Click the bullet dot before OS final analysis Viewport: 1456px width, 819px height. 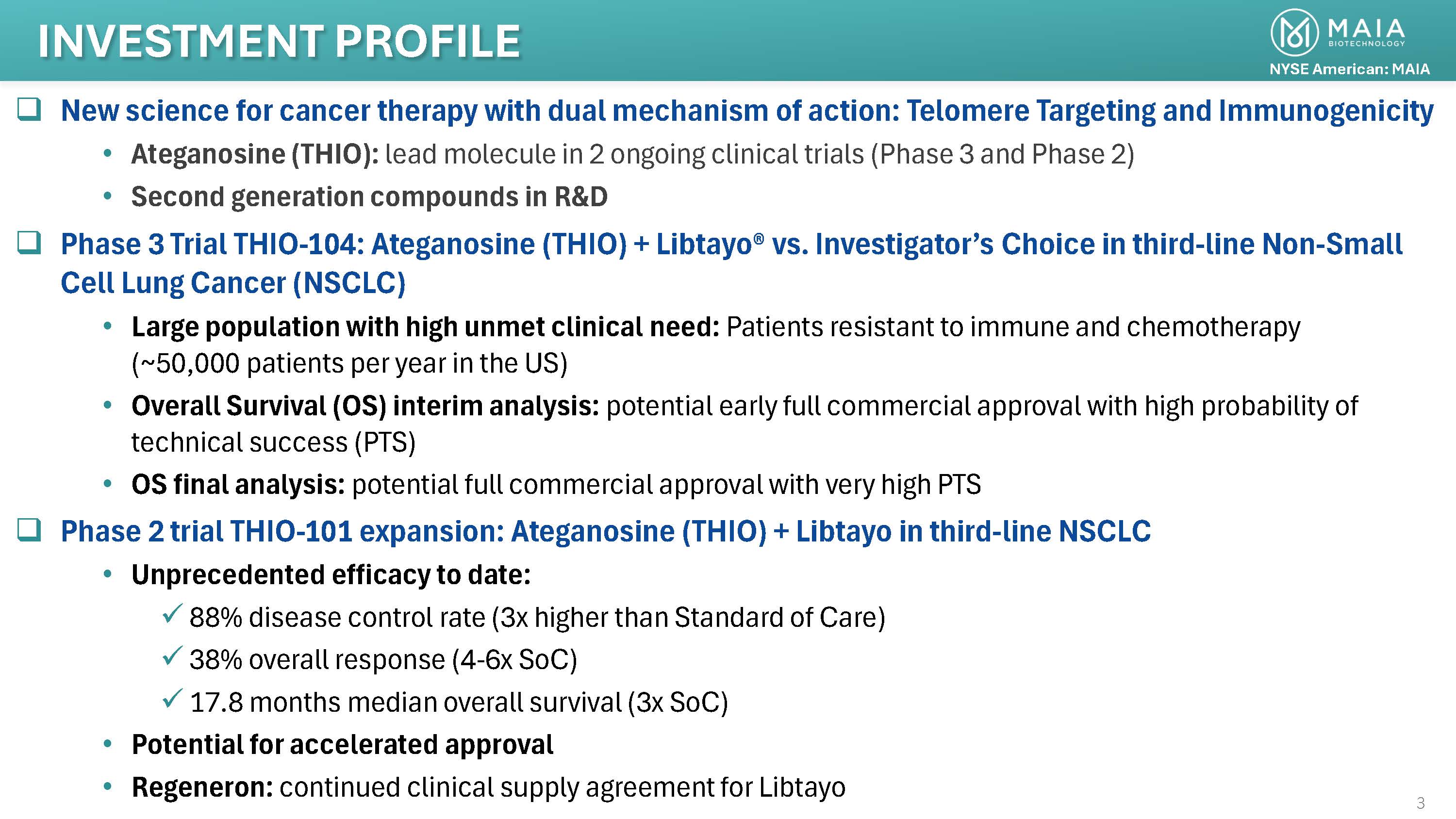coord(107,484)
